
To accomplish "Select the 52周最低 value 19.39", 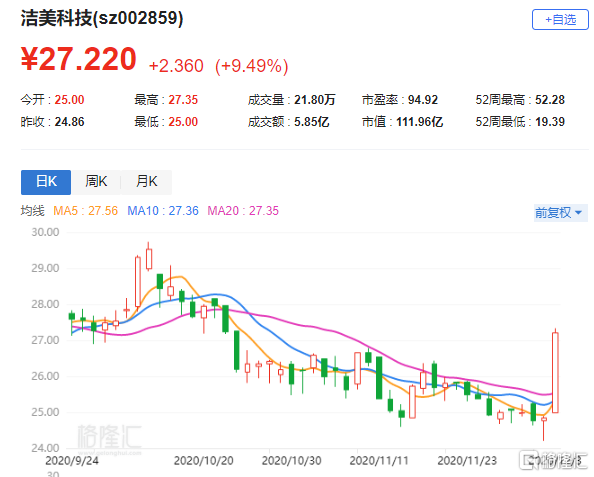I will (550, 122).
